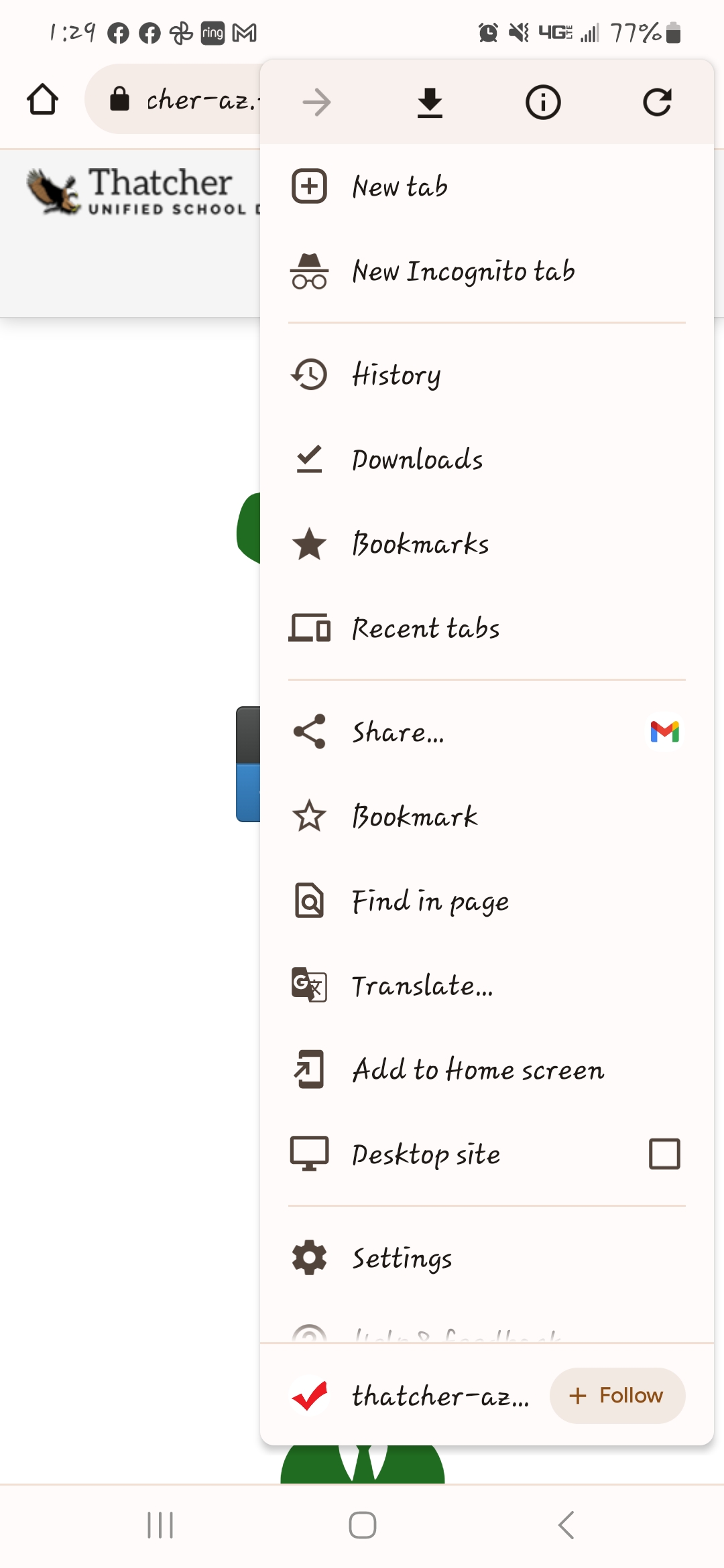
Task: Follow thatcher-az site
Action: 617,1396
